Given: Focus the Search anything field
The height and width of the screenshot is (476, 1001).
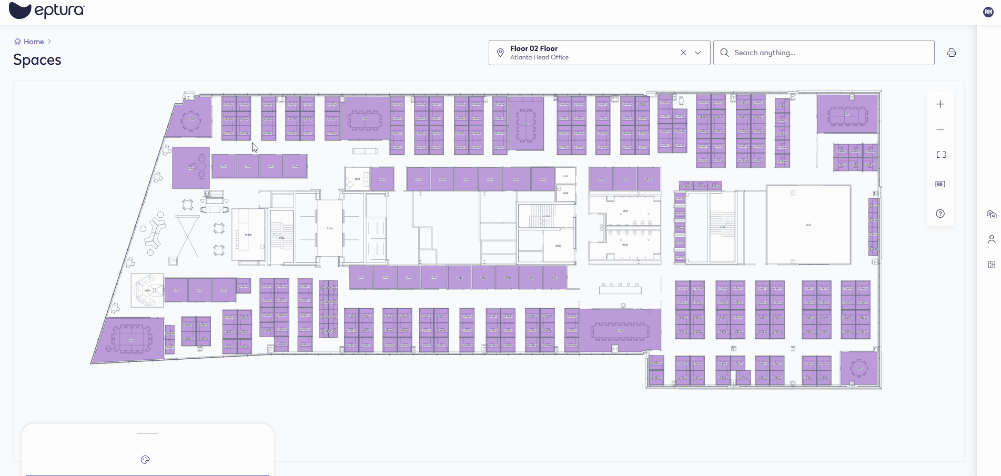Looking at the screenshot, I should click(x=824, y=52).
